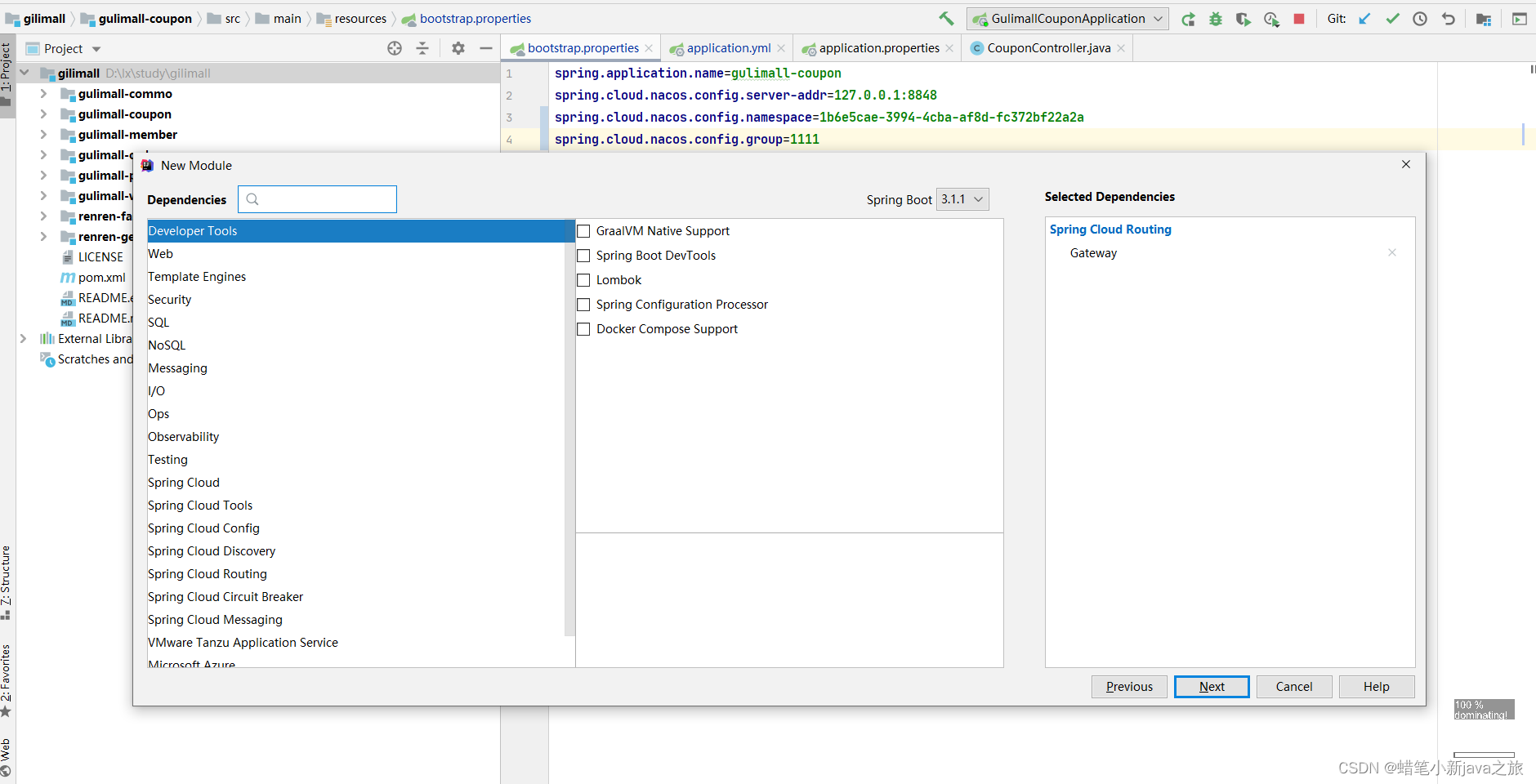Open the 1: Project side tool window
The image size is (1536, 784).
(7, 75)
